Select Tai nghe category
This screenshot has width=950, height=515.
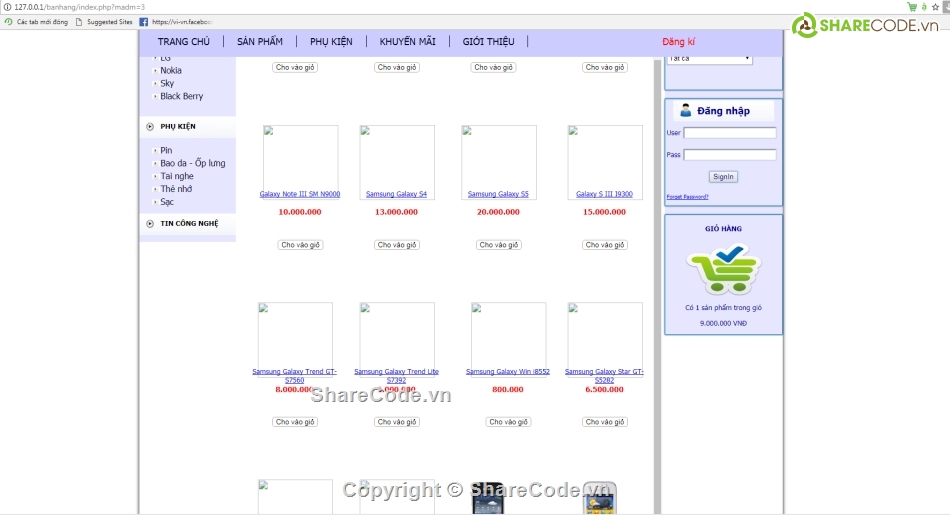177,176
